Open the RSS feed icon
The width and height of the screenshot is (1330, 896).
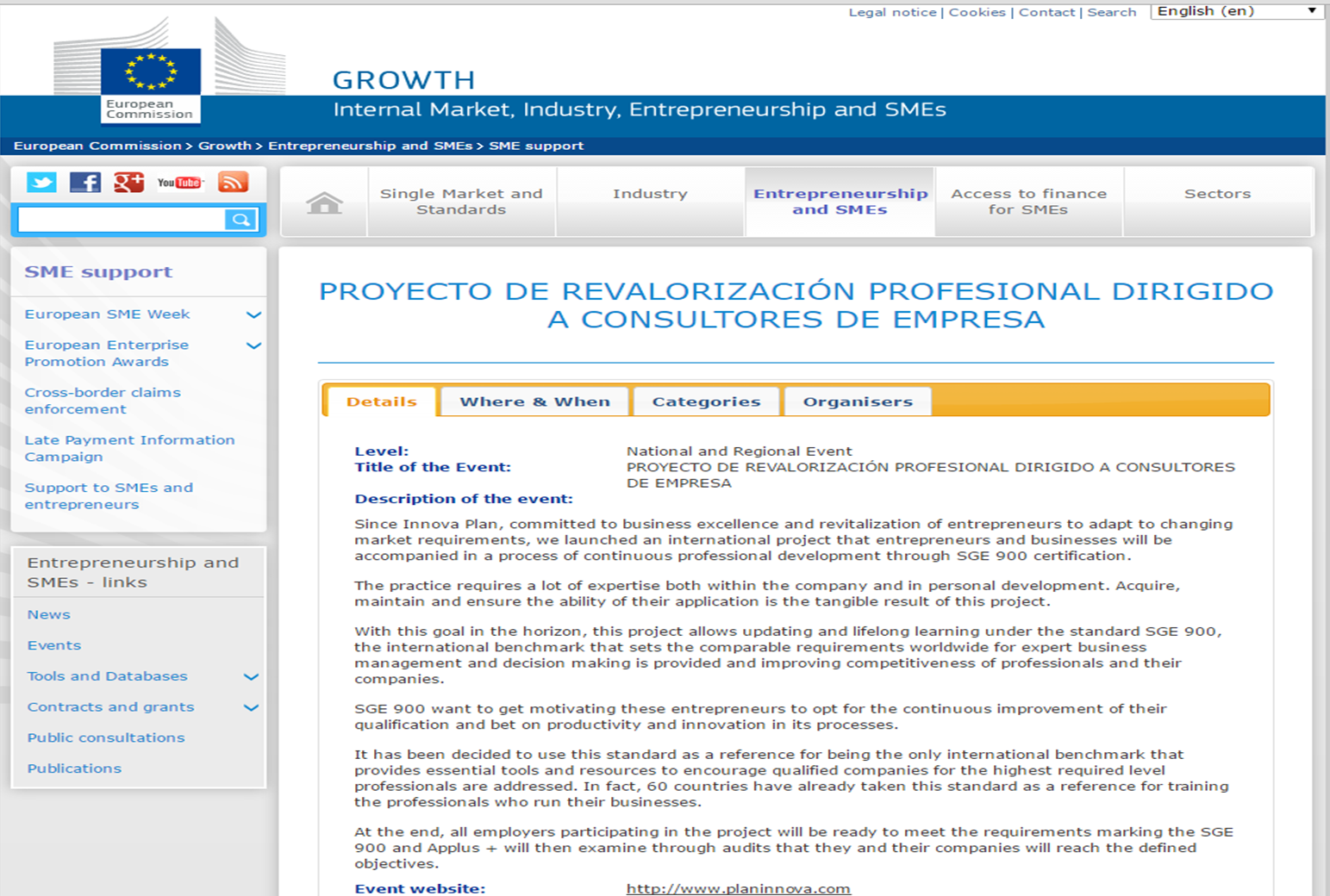(233, 182)
